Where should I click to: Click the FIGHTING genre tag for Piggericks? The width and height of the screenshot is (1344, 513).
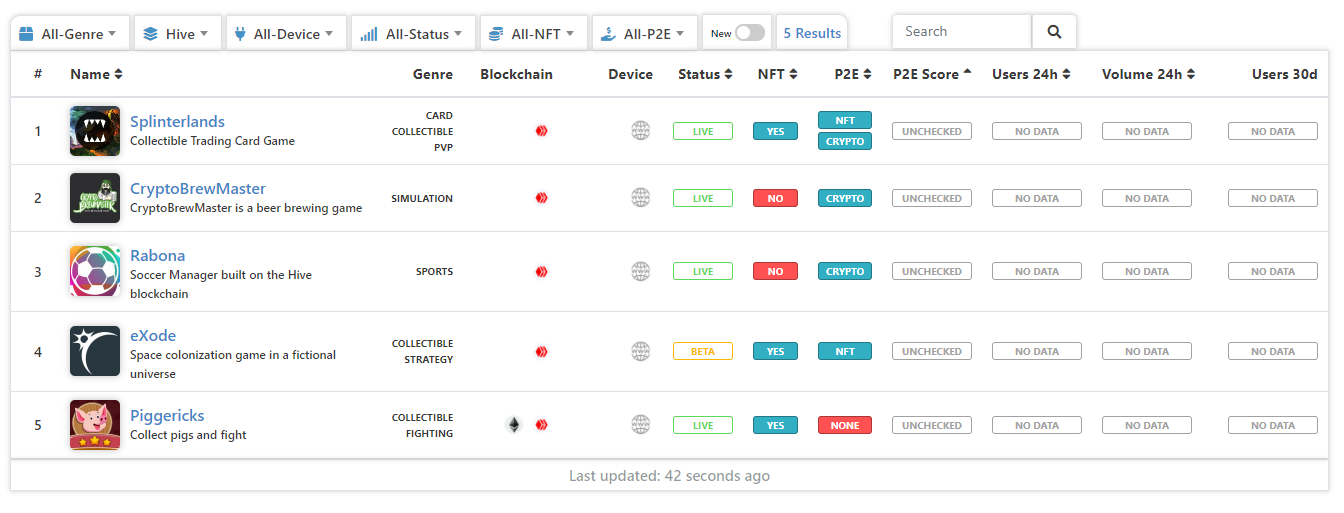(x=429, y=433)
